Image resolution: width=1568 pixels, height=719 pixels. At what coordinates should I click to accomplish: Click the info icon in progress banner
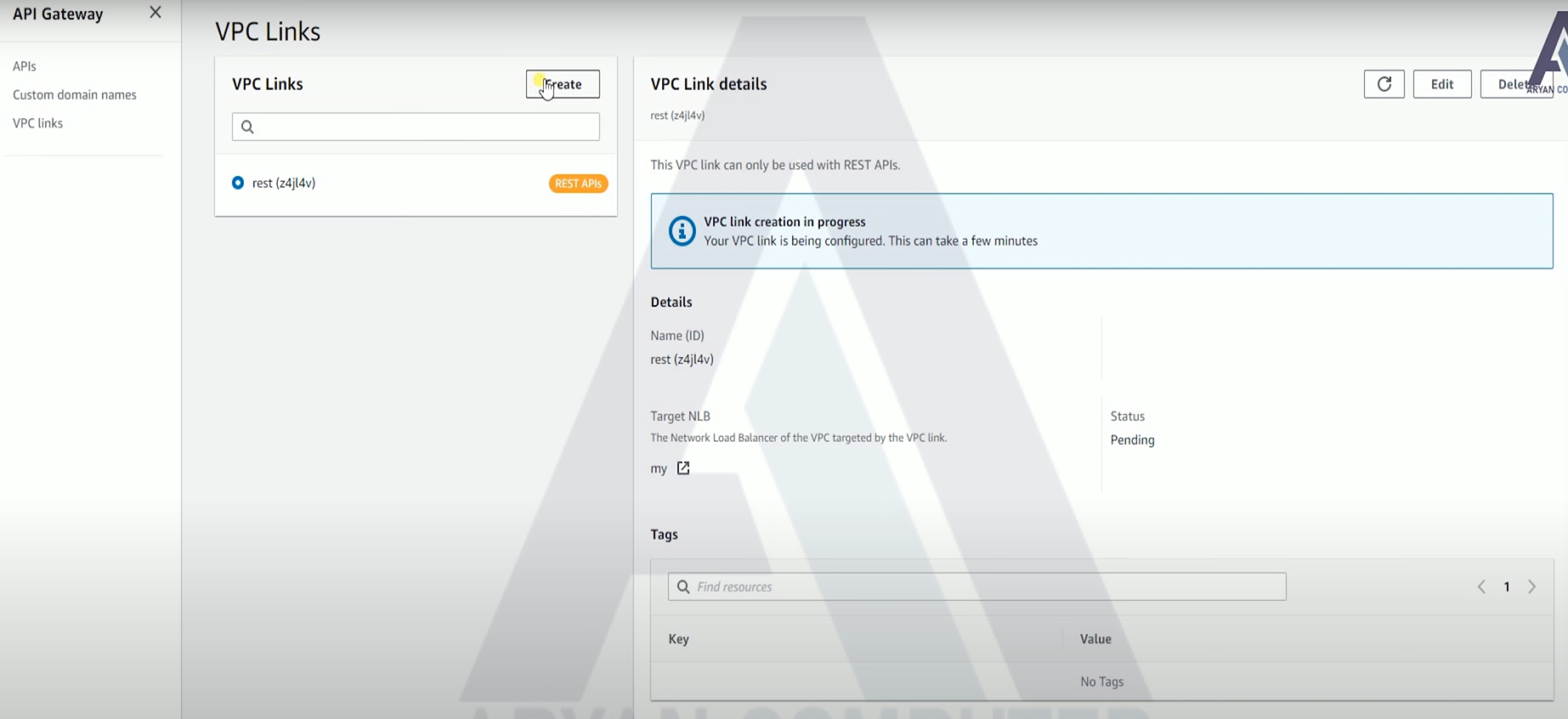[682, 231]
